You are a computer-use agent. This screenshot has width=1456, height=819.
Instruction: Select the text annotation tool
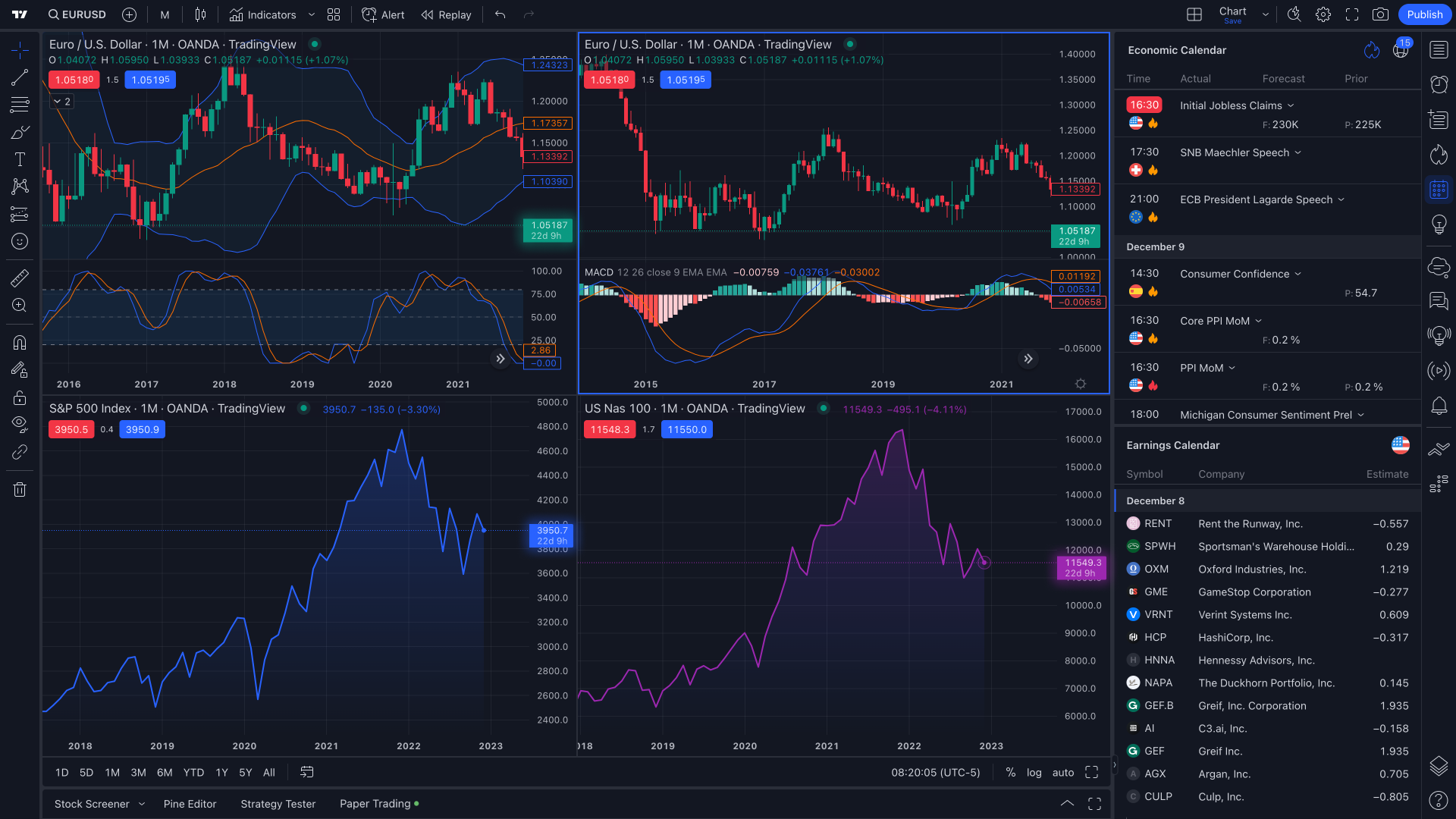(20, 158)
